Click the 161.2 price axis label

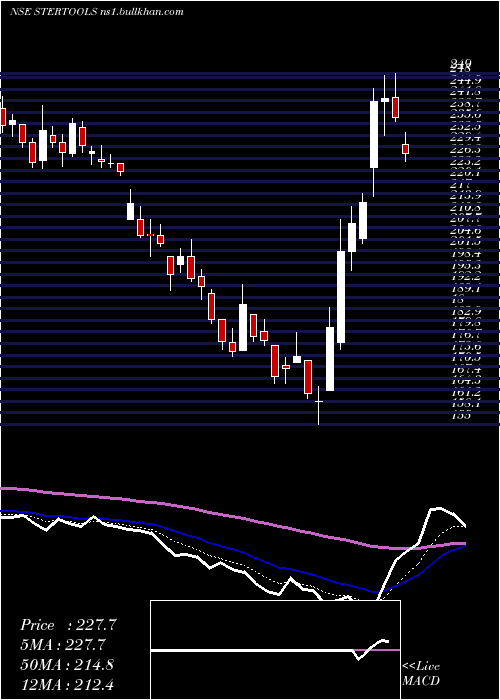465,392
